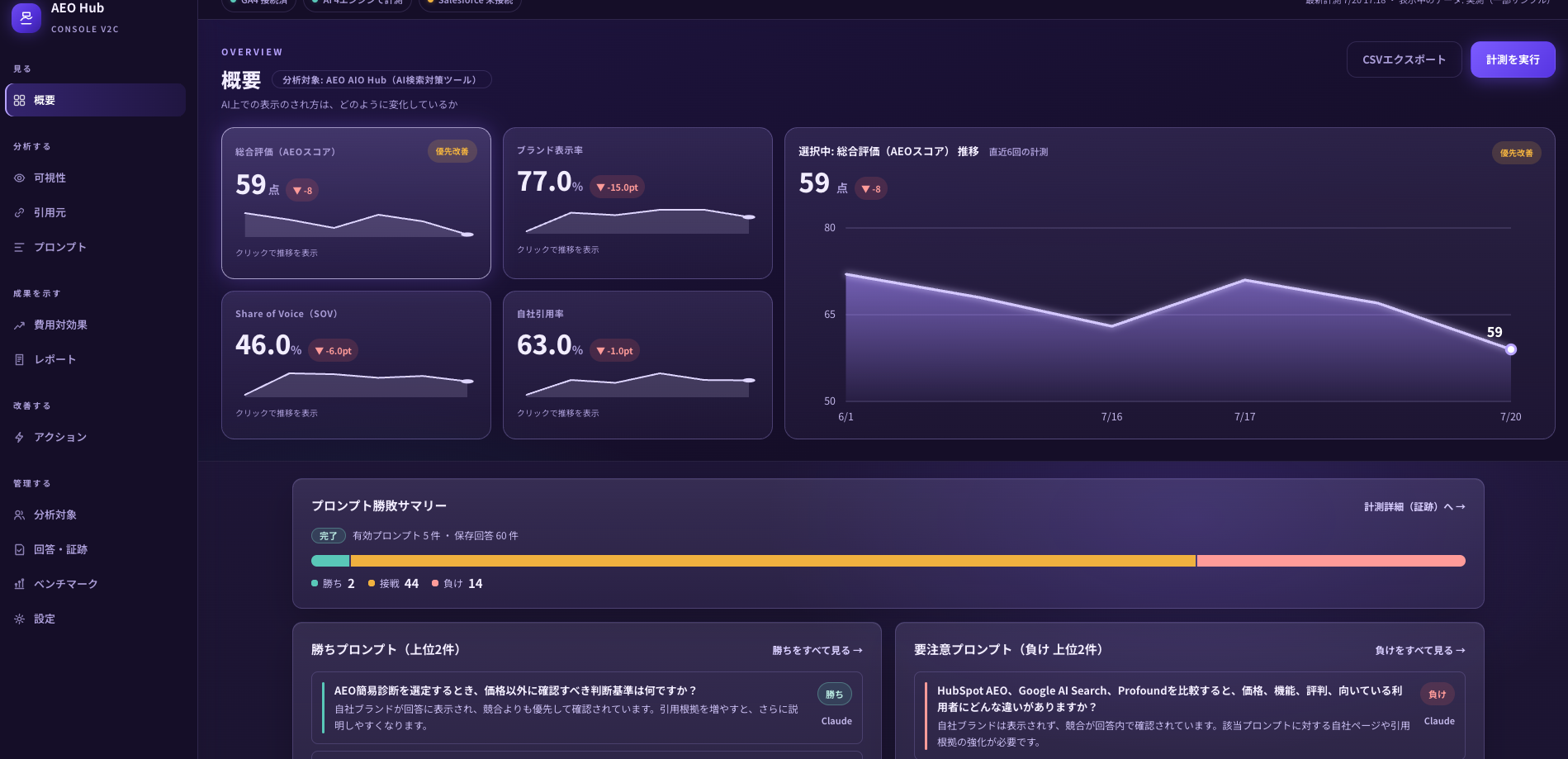Click the green 勝ち segment of result bar
Image resolution: width=1568 pixels, height=759 pixels.
coord(330,561)
